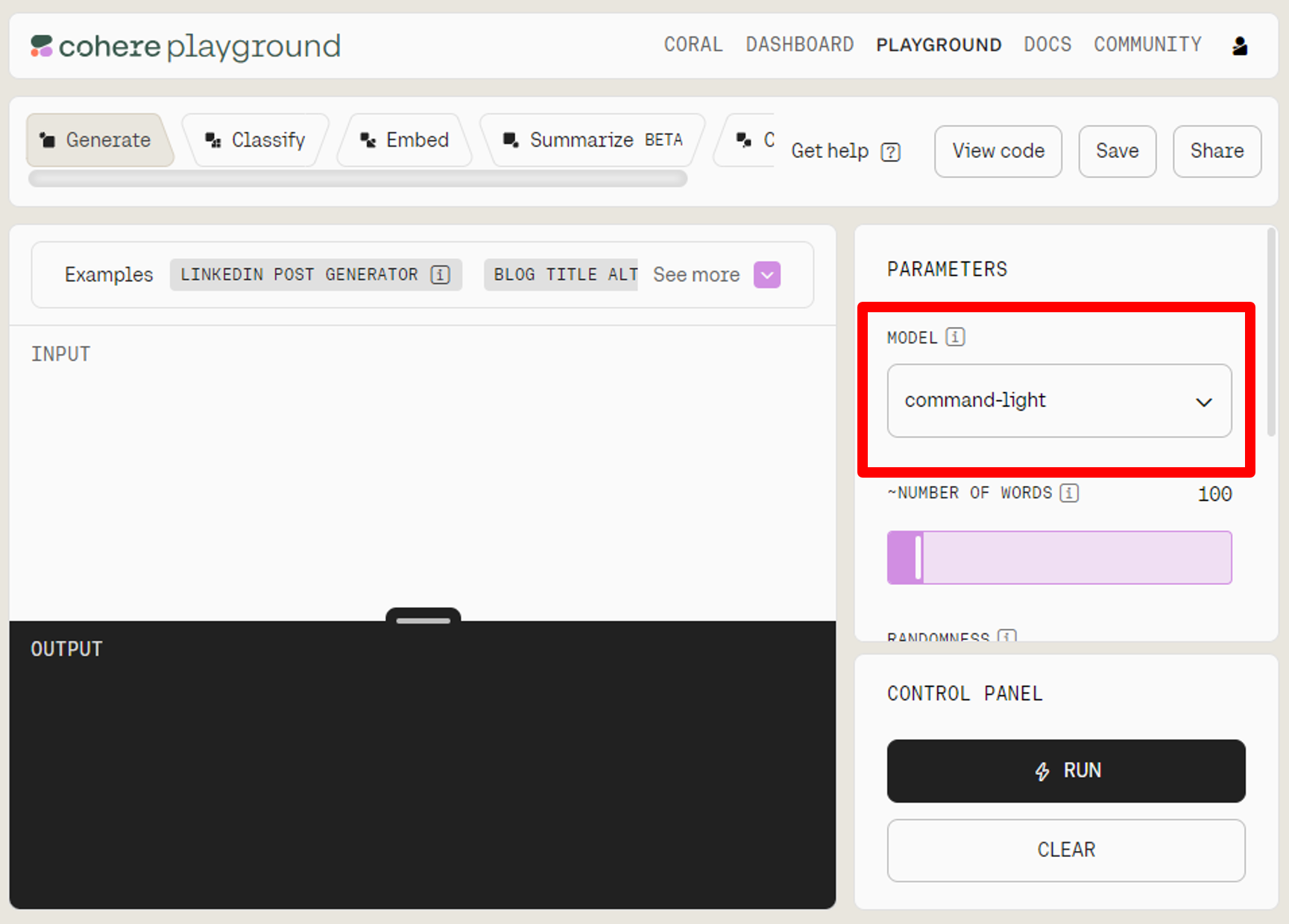Viewport: 1289px width, 924px height.
Task: Switch to the Summarize BETA tab
Action: click(x=593, y=140)
